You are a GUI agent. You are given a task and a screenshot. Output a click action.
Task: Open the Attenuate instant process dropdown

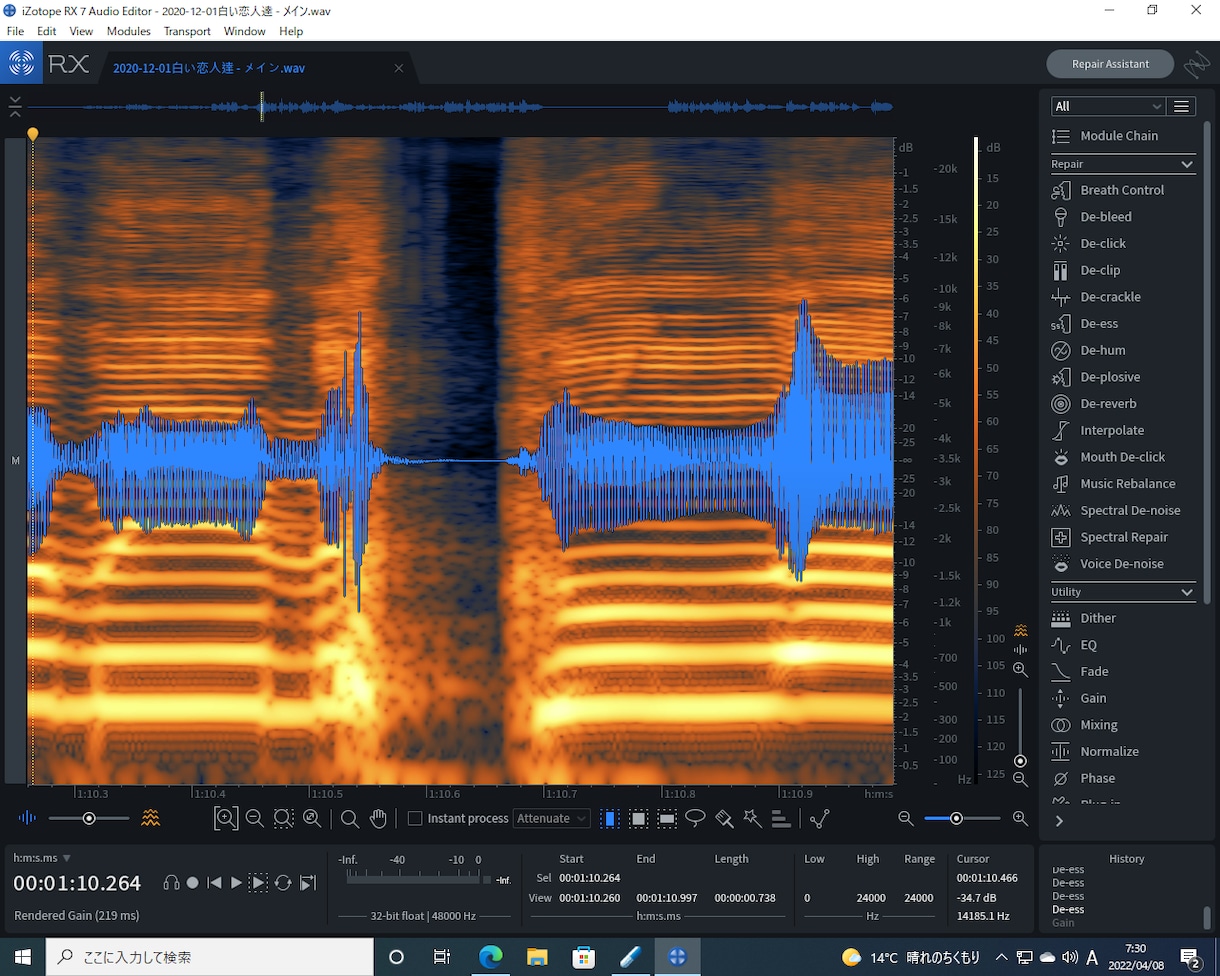click(x=551, y=819)
